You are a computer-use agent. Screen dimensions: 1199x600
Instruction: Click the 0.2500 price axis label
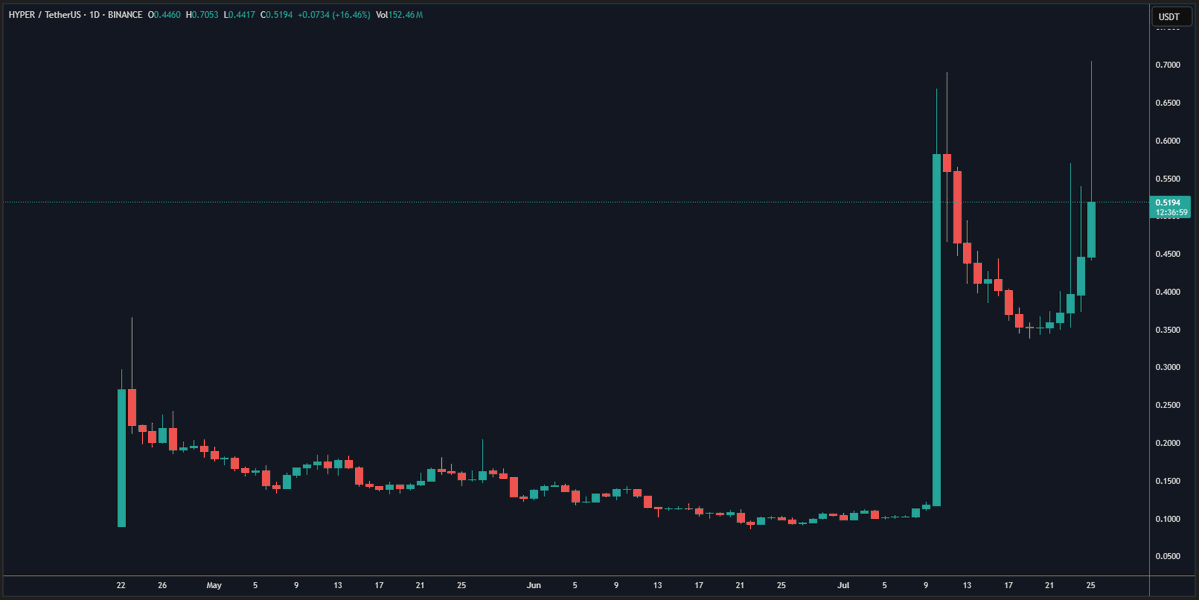click(1169, 406)
